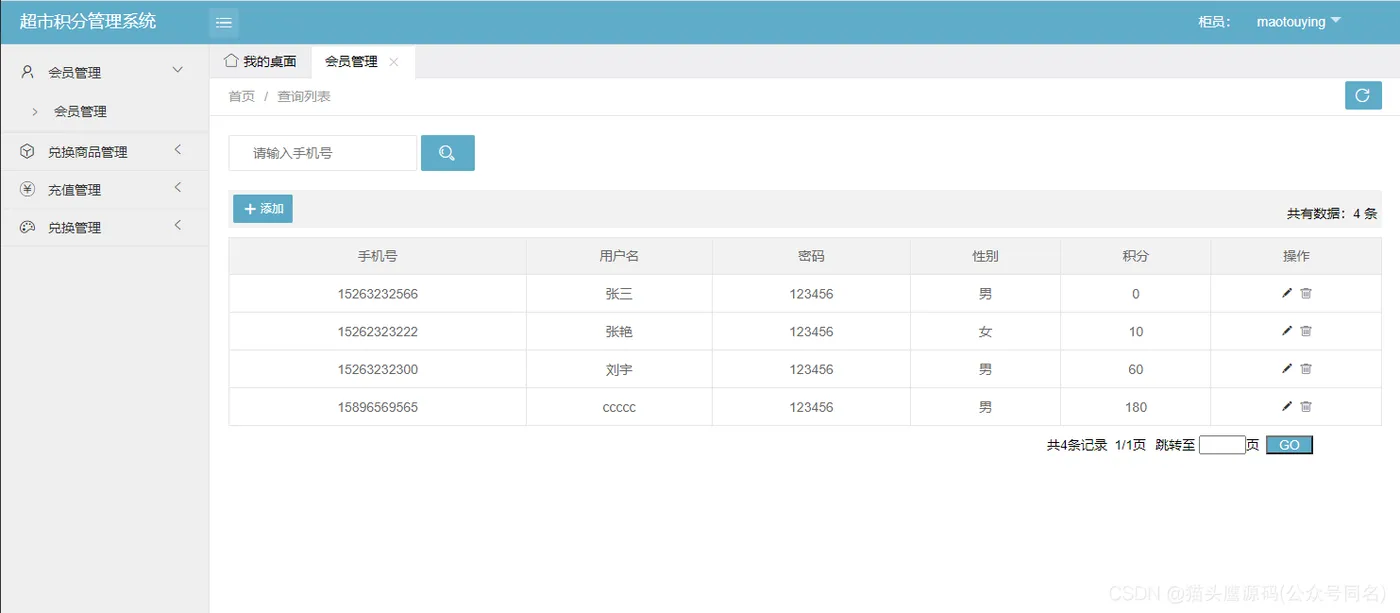Open the 充值管理 sidebar menu
Screen dimensions: 1400x613
point(104,190)
